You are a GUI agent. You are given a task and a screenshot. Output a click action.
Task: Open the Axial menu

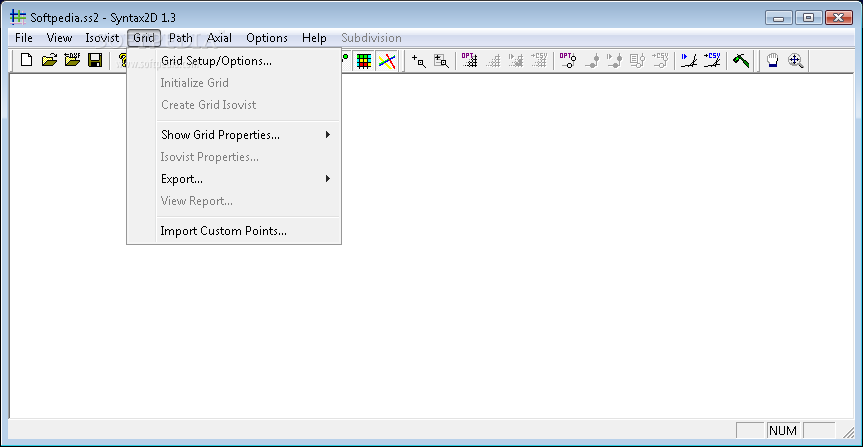pyautogui.click(x=219, y=38)
